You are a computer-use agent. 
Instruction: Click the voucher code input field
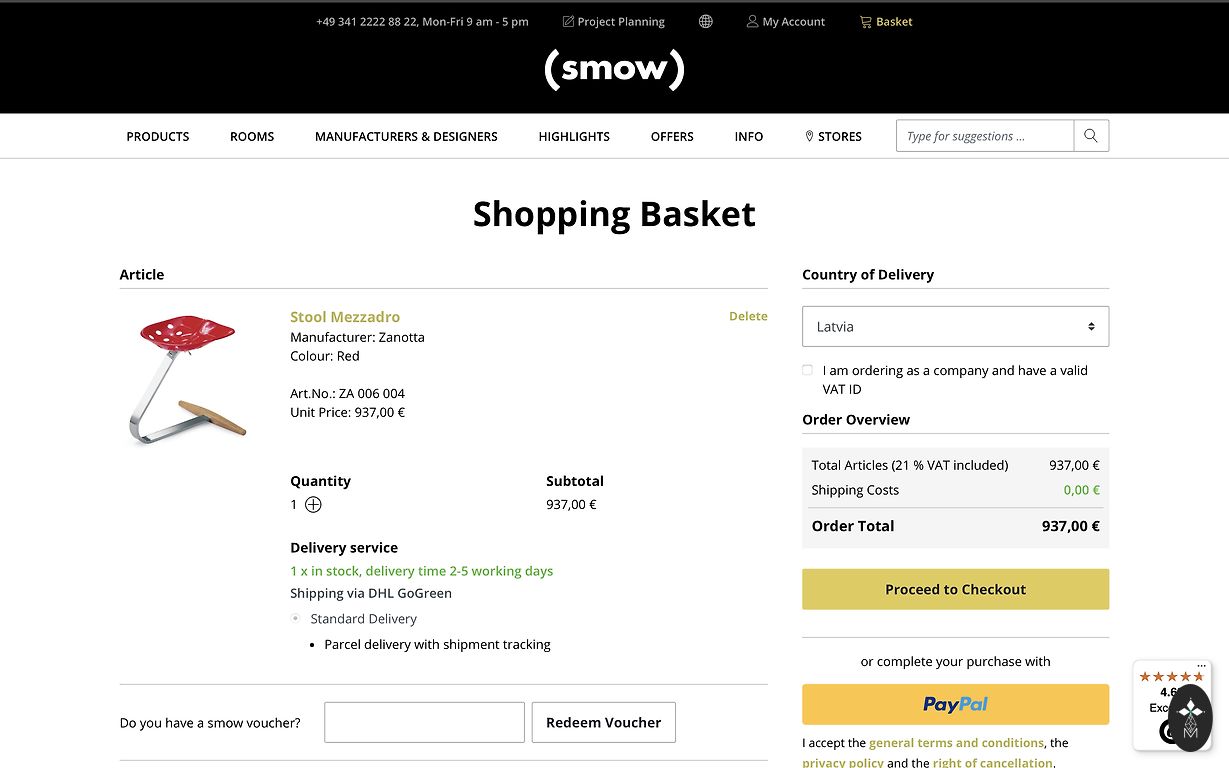(424, 722)
